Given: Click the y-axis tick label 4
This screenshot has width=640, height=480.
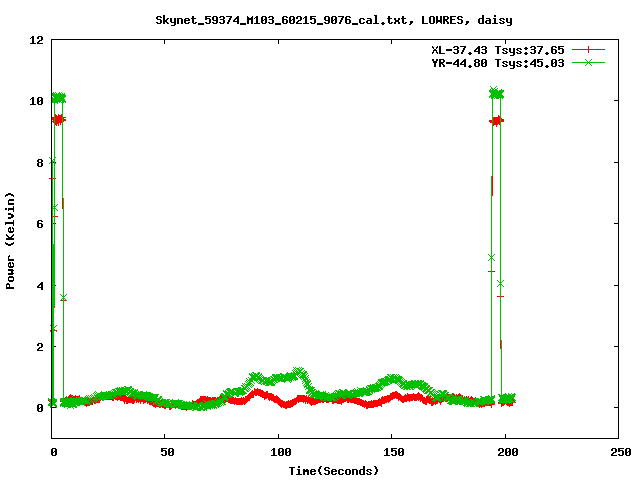Looking at the screenshot, I should [x=40, y=286].
